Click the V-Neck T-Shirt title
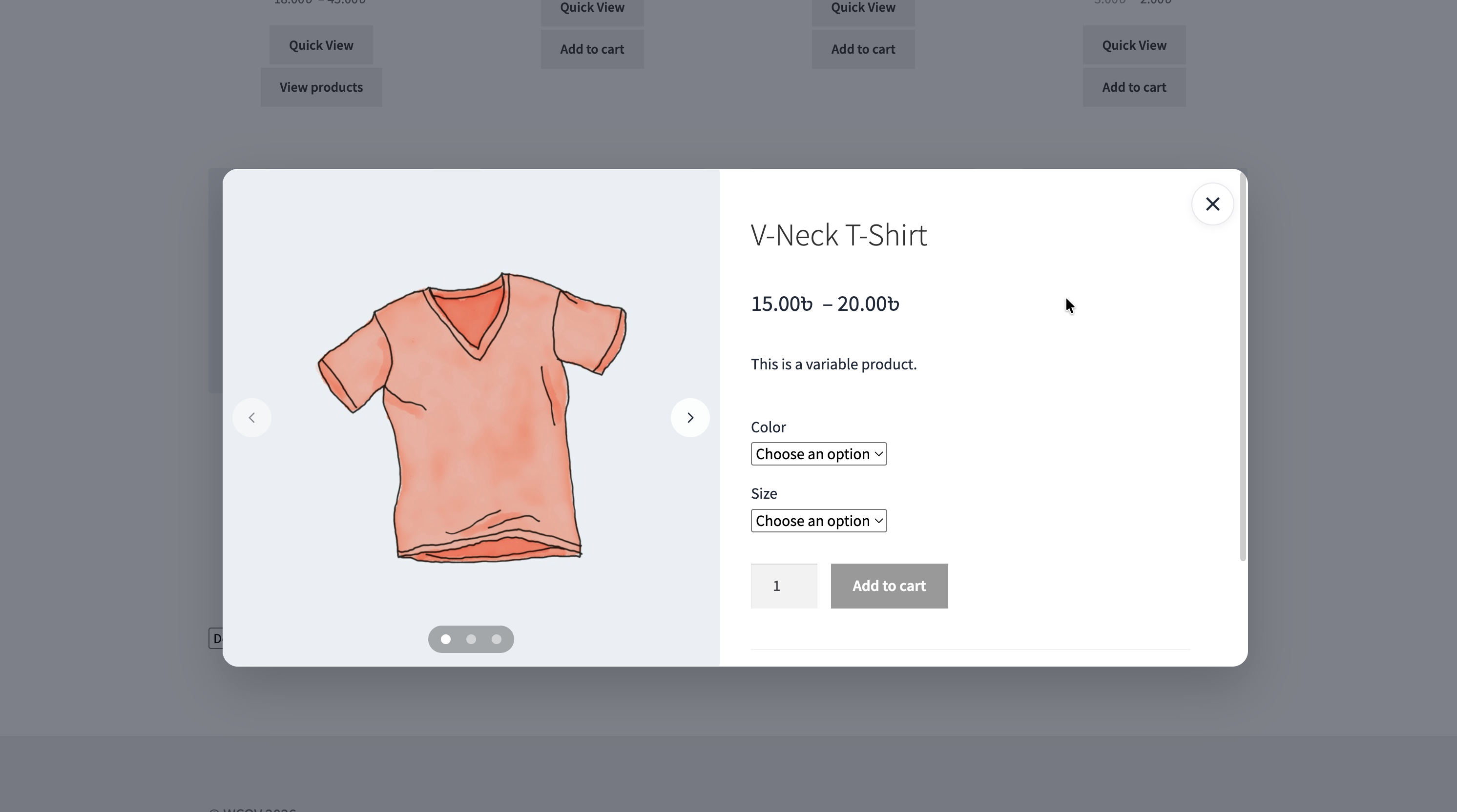 point(838,235)
